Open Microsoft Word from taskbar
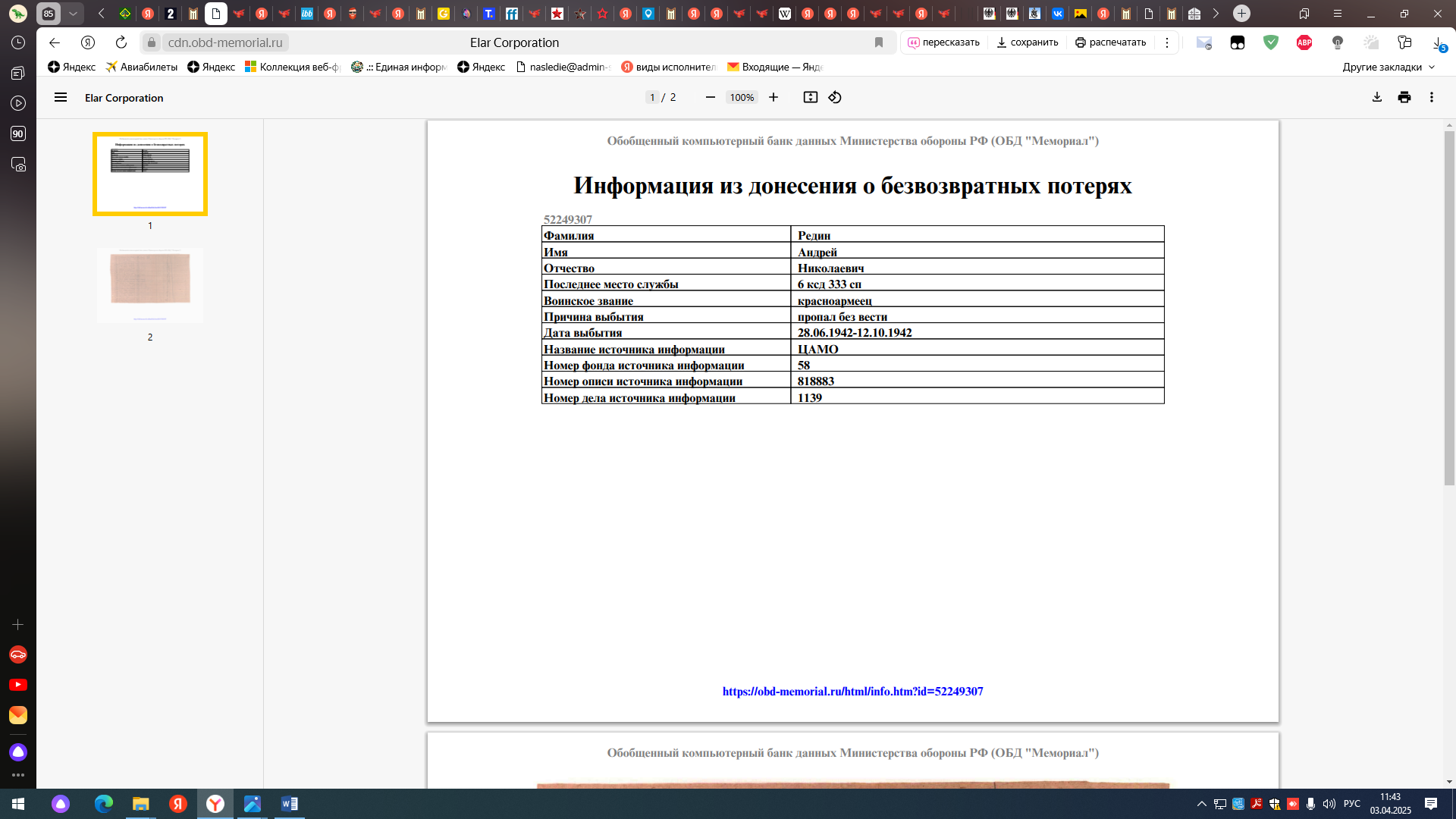 click(290, 804)
